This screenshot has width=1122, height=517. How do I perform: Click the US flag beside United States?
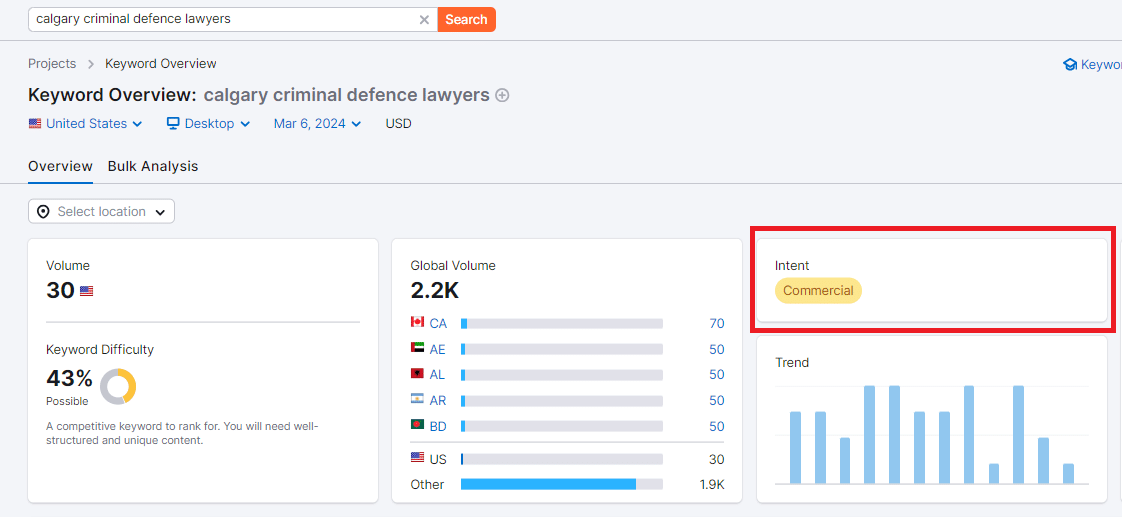point(35,123)
